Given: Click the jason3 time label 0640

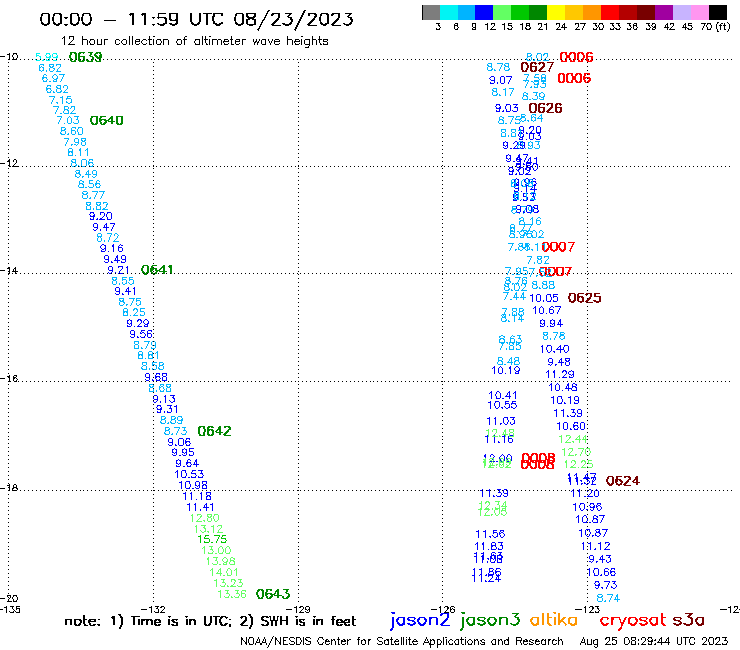Looking at the screenshot, I should (107, 121).
